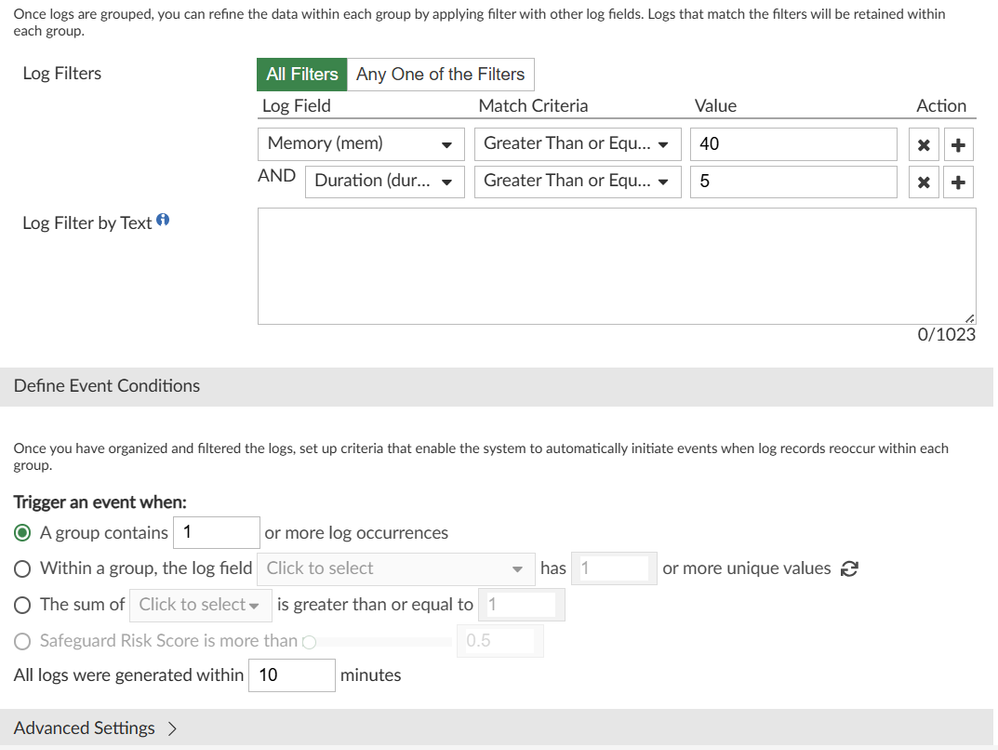The height and width of the screenshot is (750, 998).
Task: Switch to the All Filters tab
Action: (302, 74)
